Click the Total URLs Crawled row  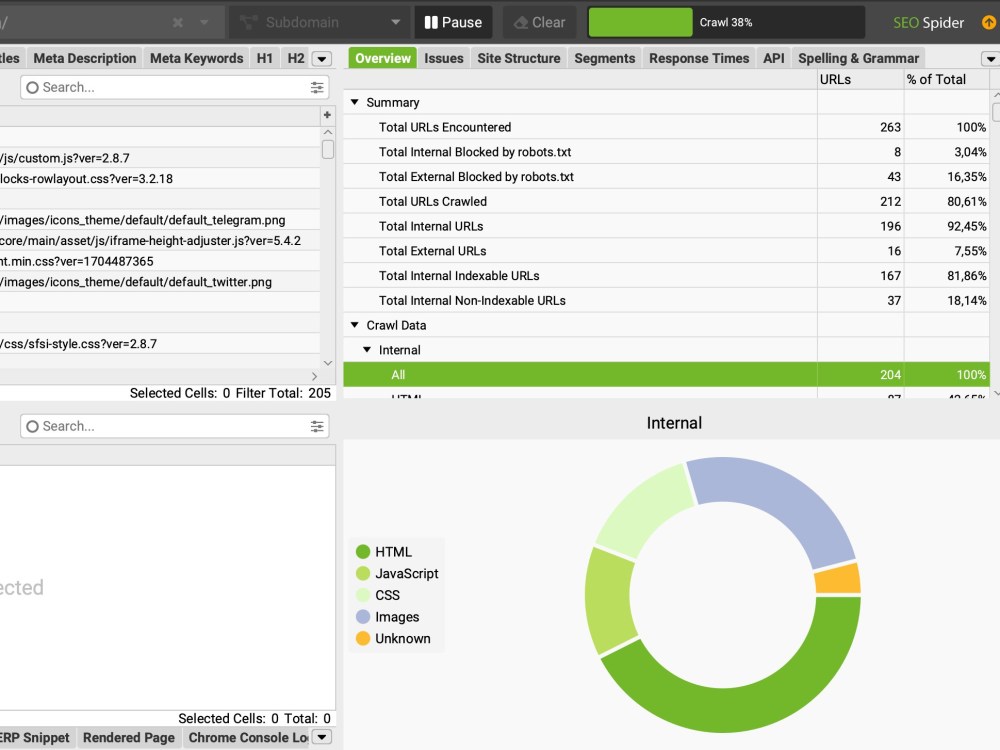[x=666, y=202]
